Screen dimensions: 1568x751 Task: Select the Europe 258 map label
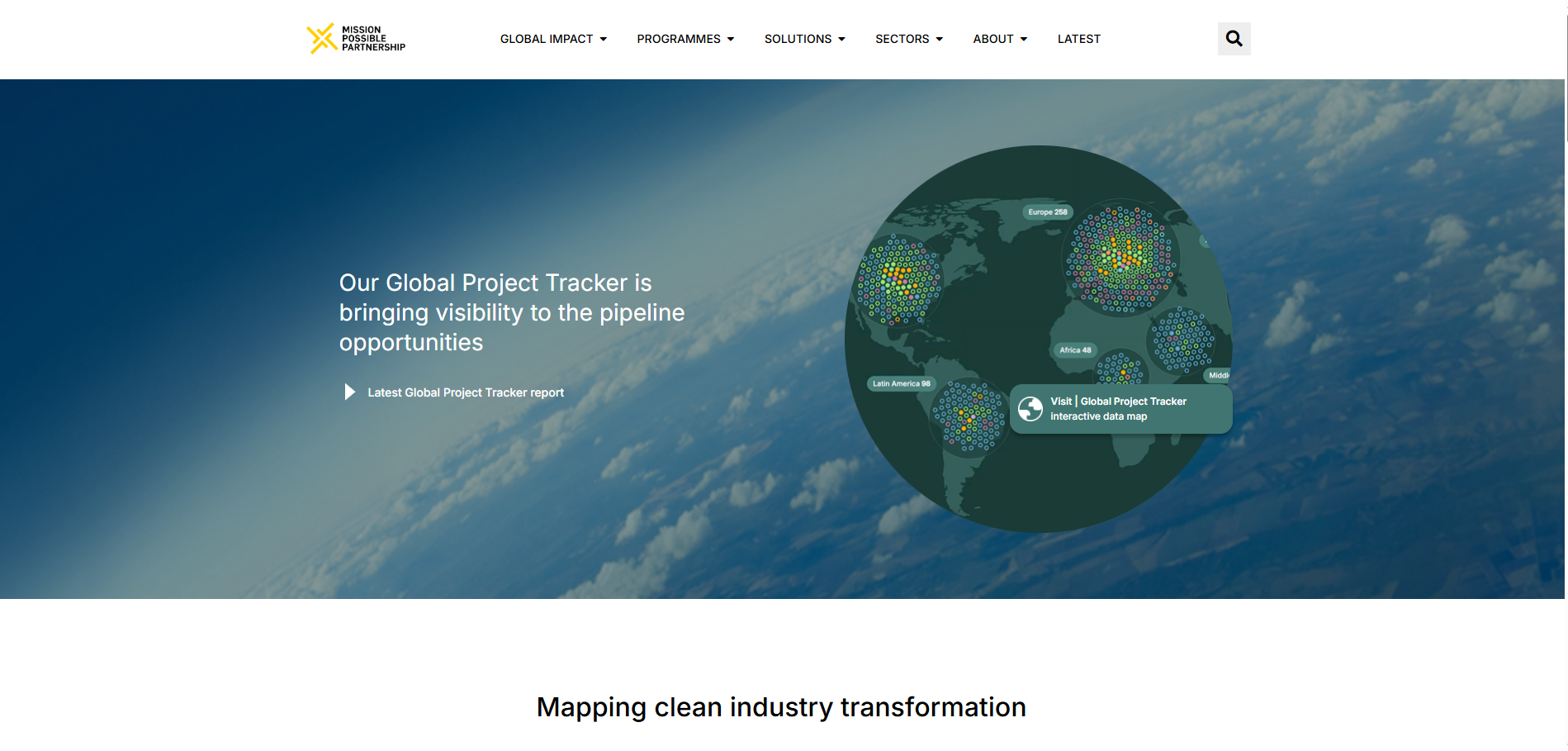(1047, 212)
